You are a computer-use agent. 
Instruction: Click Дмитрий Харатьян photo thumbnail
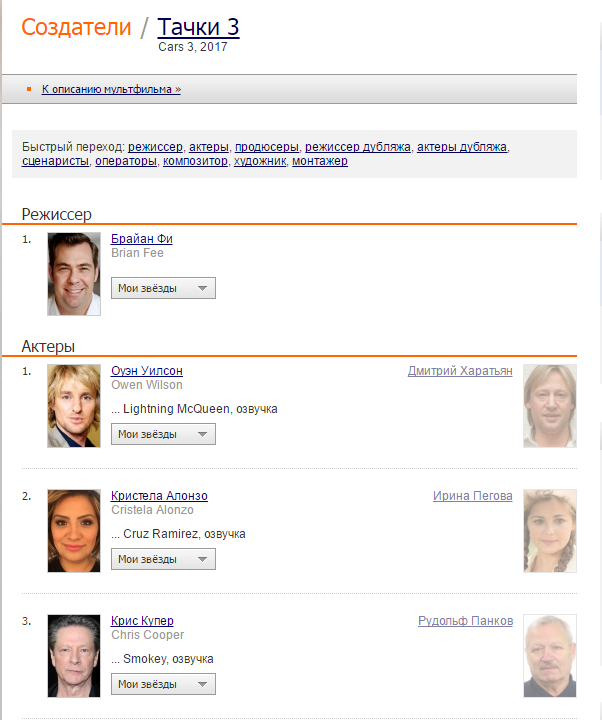pos(550,406)
